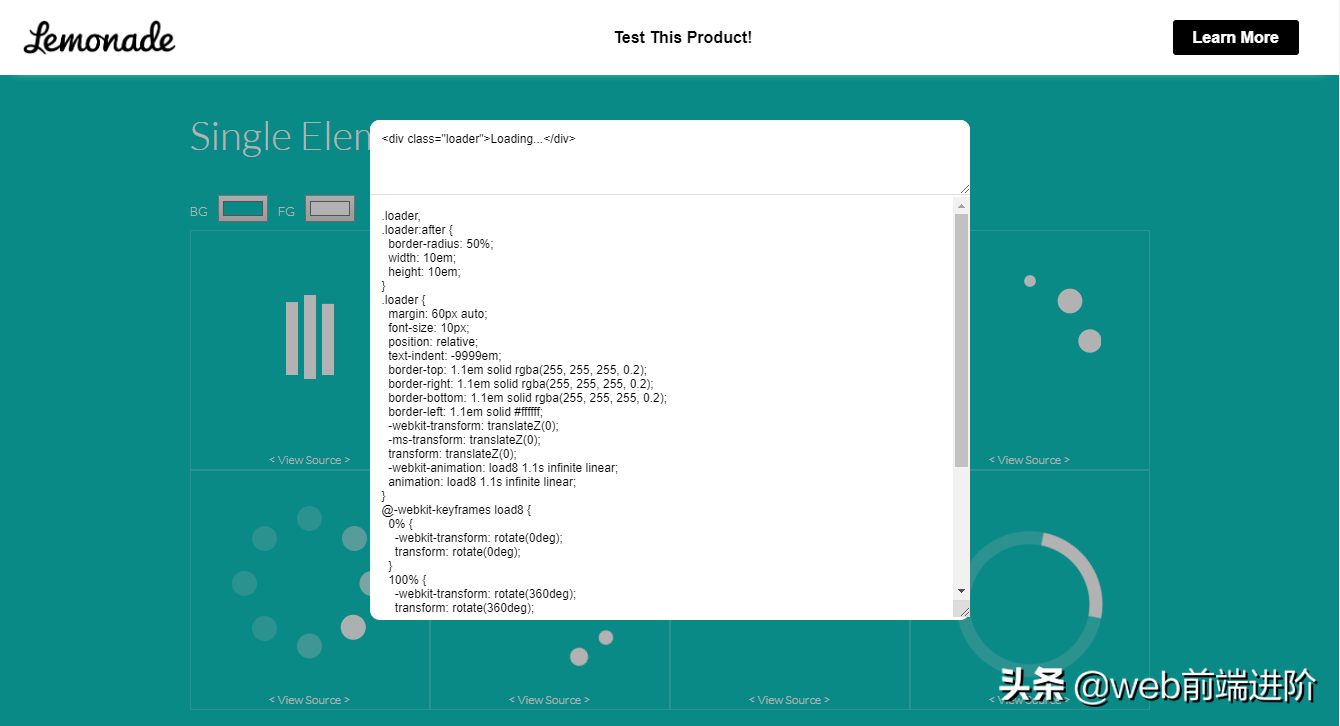Image resolution: width=1340 pixels, height=726 pixels.
Task: Click the Lemonade logo
Action: click(99, 37)
